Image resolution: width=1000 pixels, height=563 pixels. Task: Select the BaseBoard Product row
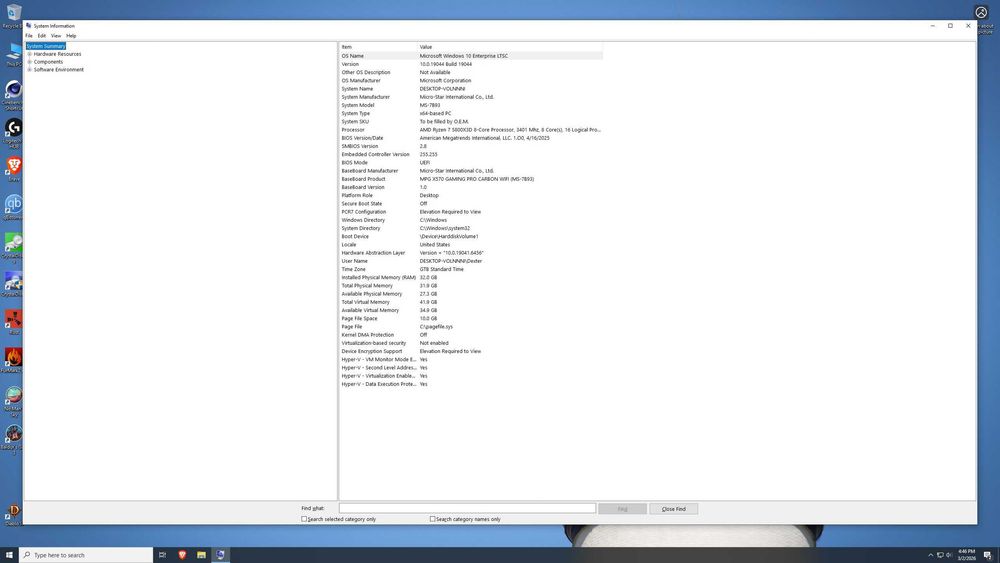click(x=471, y=179)
